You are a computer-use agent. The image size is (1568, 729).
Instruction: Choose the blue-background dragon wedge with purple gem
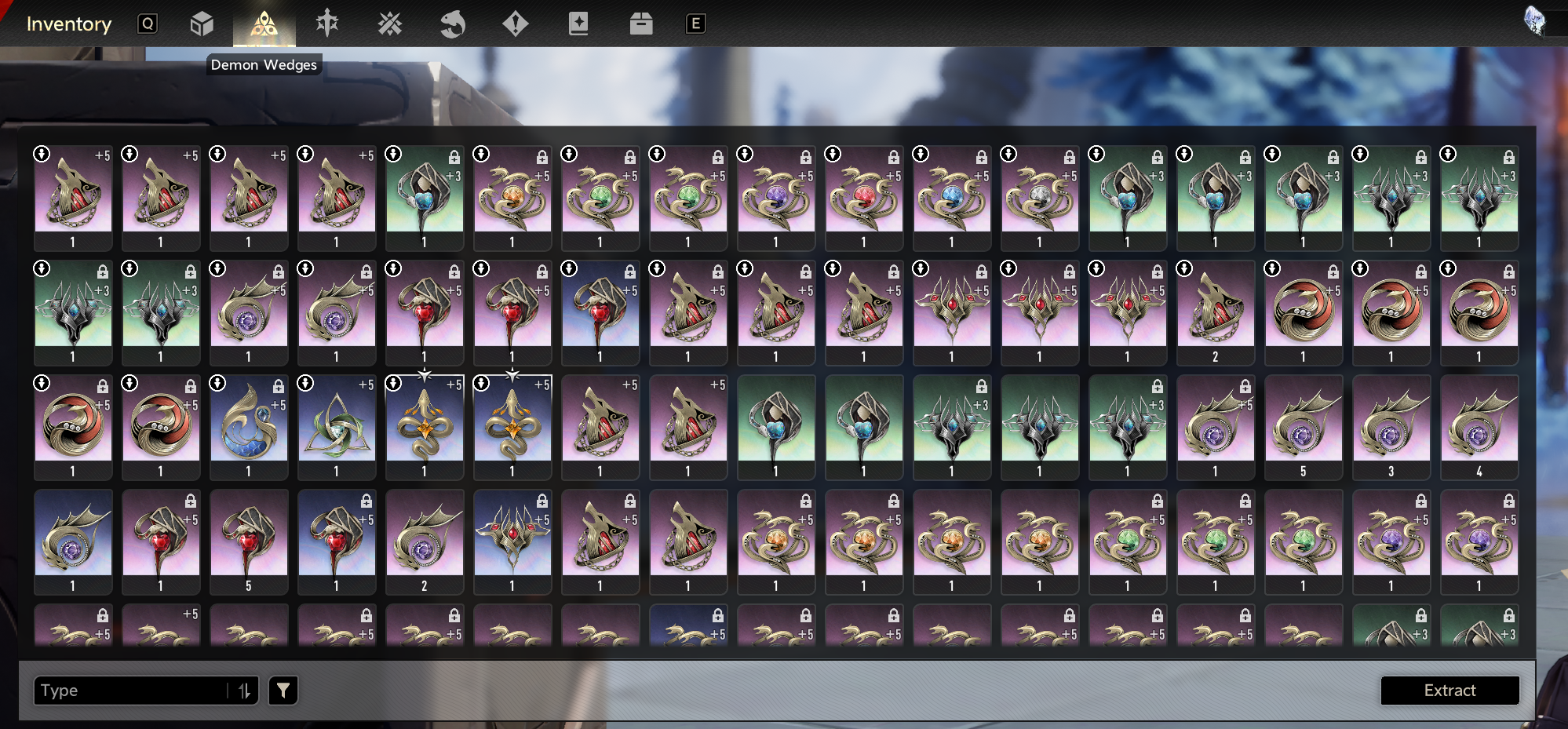pyautogui.click(x=73, y=541)
